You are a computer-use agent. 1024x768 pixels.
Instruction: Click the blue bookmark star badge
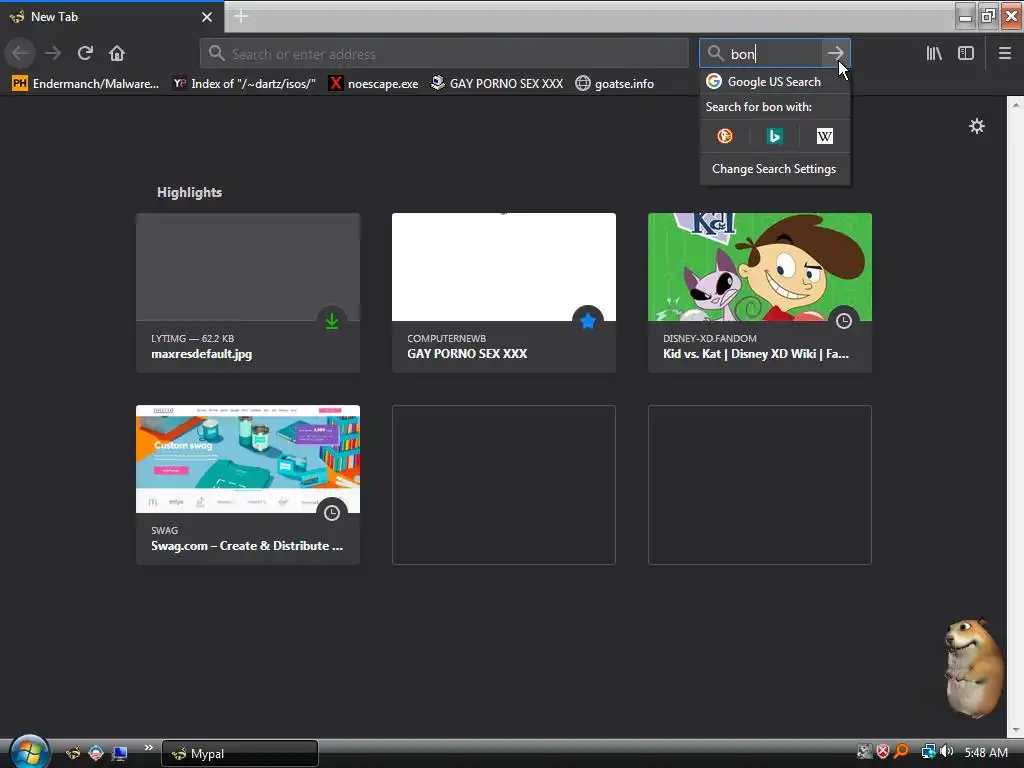pos(588,321)
